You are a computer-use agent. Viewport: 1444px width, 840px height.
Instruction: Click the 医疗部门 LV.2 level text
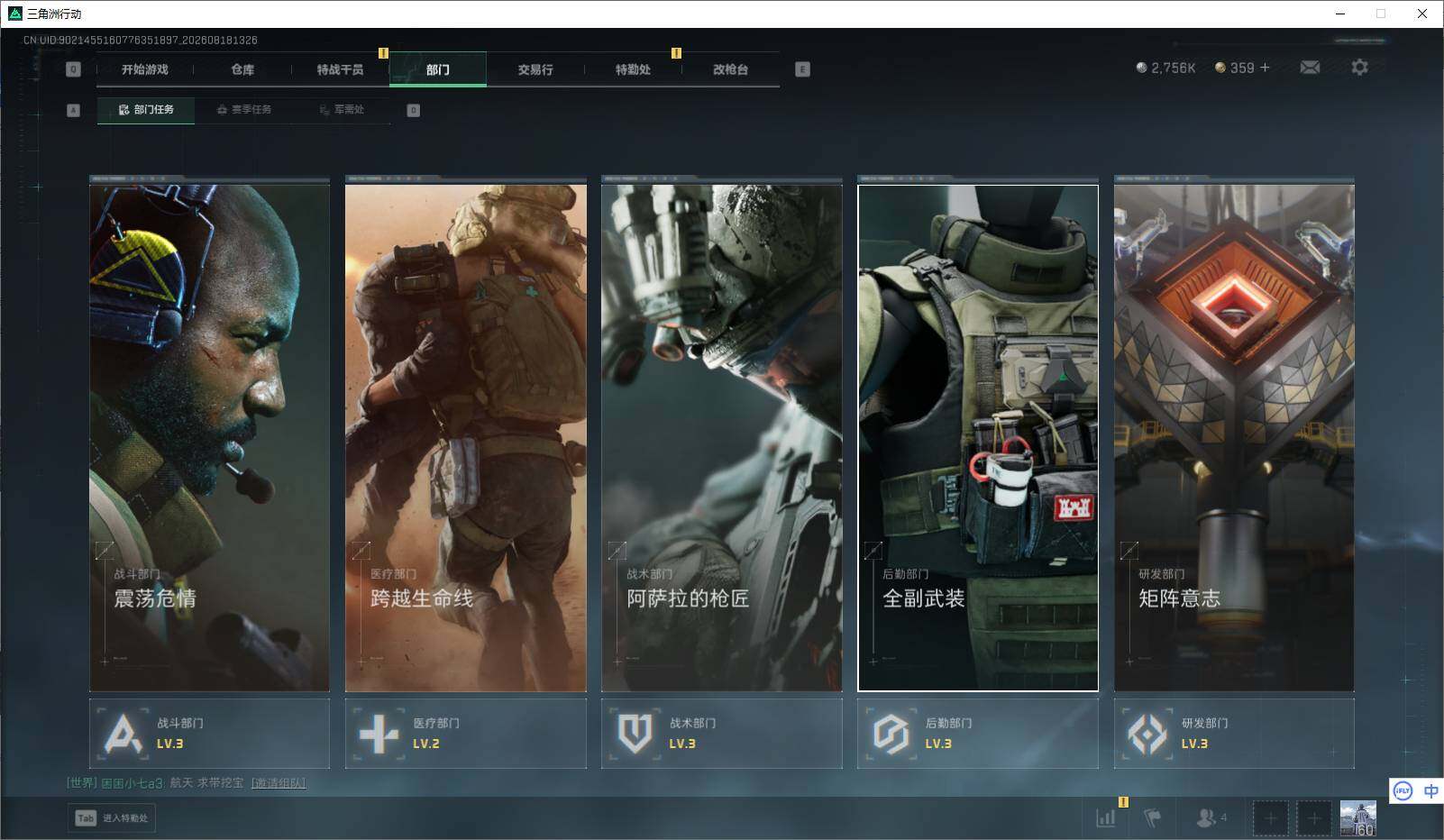[x=426, y=744]
